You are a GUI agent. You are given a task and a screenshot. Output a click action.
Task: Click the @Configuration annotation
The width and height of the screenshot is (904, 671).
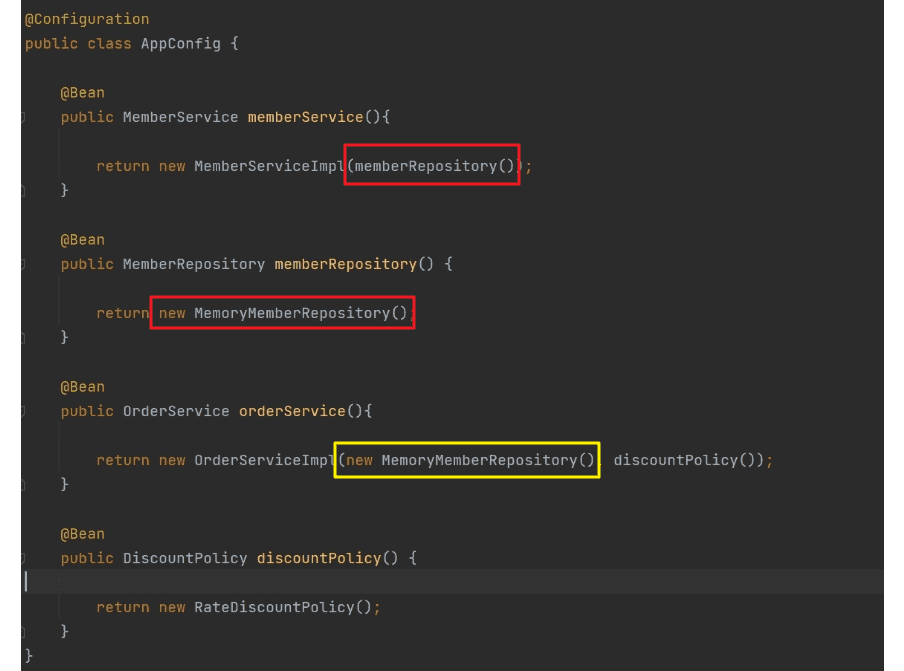click(87, 19)
